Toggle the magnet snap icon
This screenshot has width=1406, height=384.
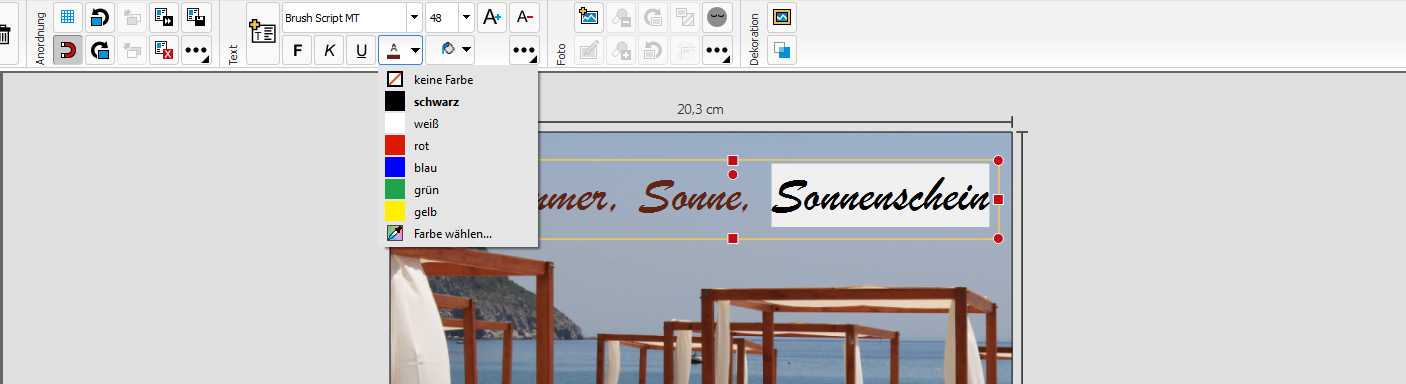coord(67,49)
